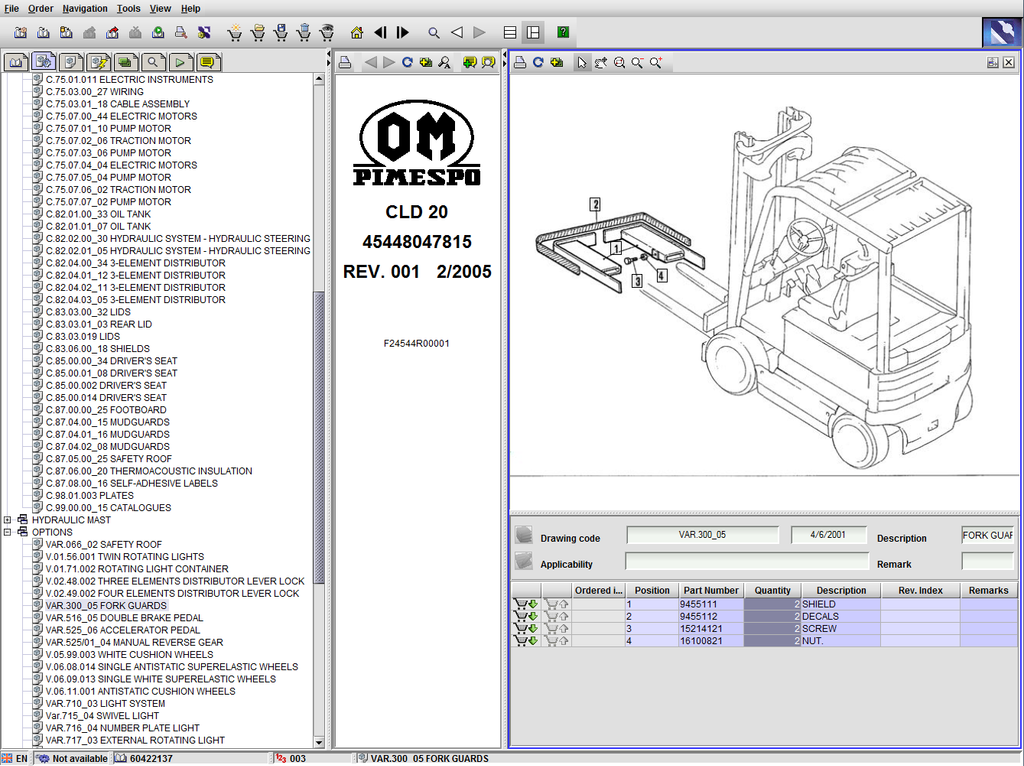Screen dimensions: 1024x766
Task: Collapse the OPTIONS tree node
Action: pos(8,532)
